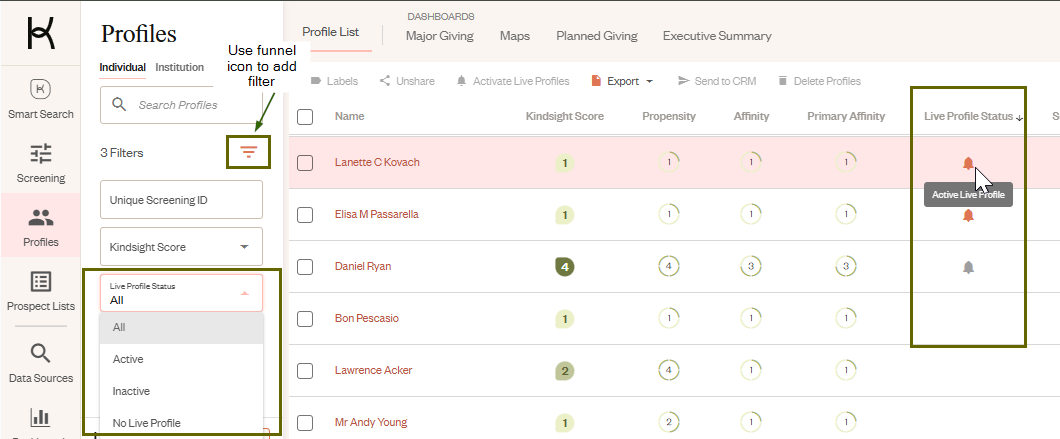The image size is (1060, 439).
Task: Tick the checkbox for Lanette C Kovach
Action: (306, 163)
